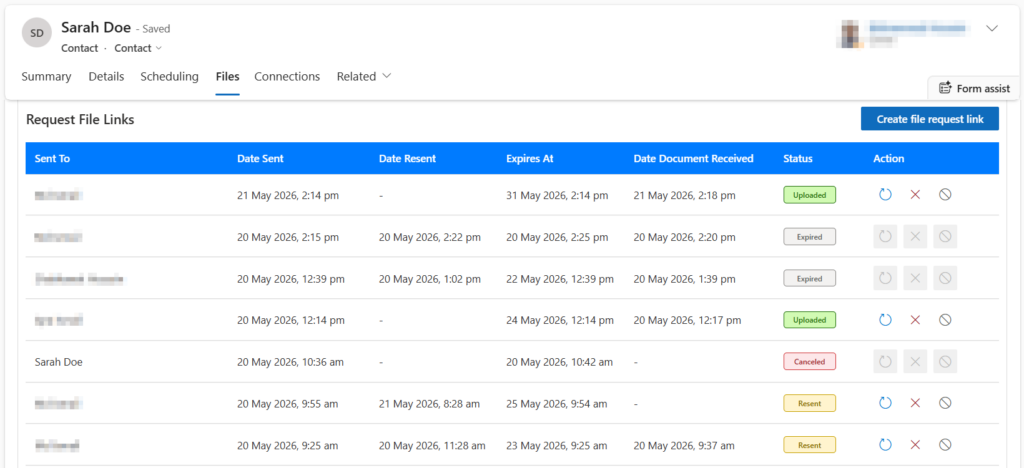Click greyed circle-slash icon in 20 May 2:15 pm row
1024x468 pixels.
pyautogui.click(x=945, y=236)
